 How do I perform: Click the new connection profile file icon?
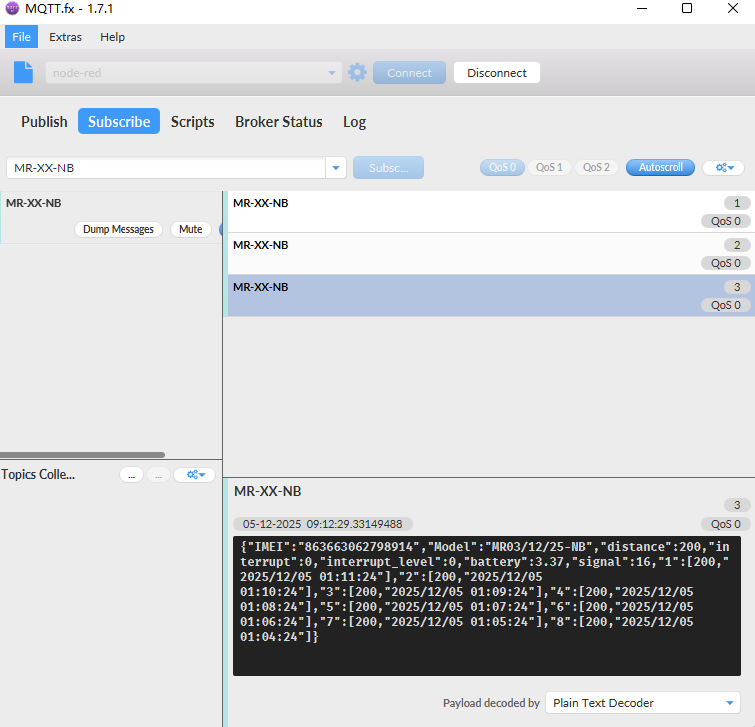[x=23, y=72]
